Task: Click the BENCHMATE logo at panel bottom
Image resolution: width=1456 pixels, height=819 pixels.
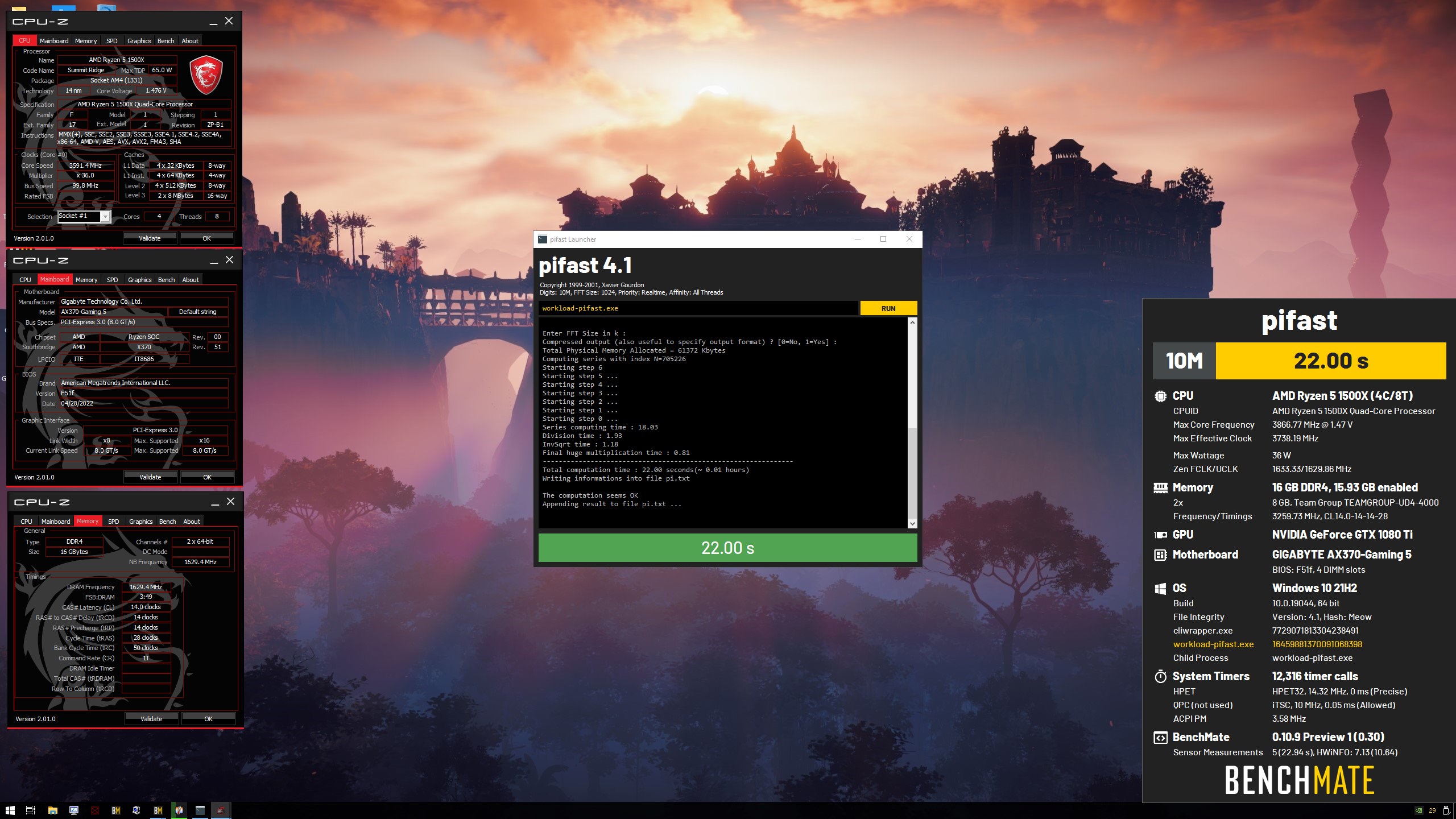Action: pos(1299,780)
